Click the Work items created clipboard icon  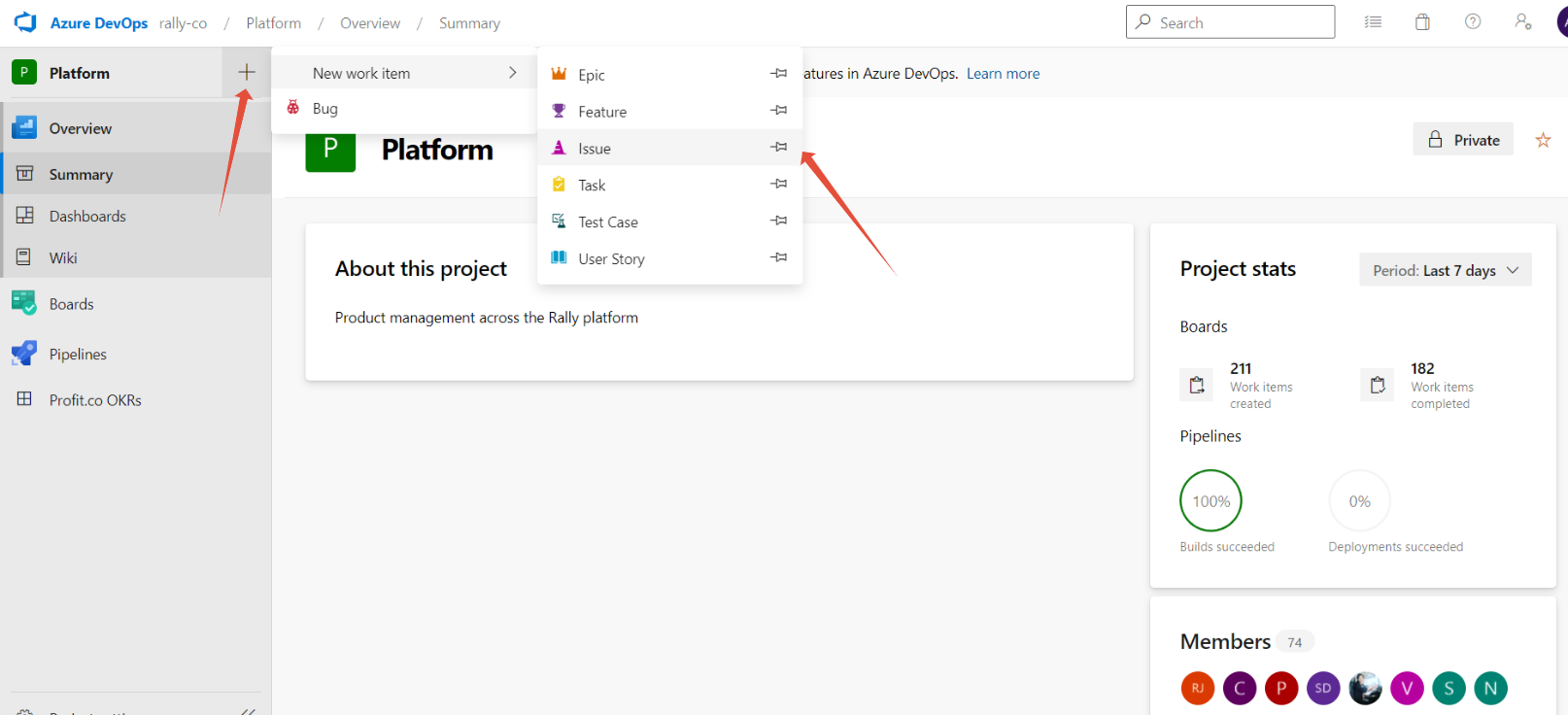point(1197,386)
